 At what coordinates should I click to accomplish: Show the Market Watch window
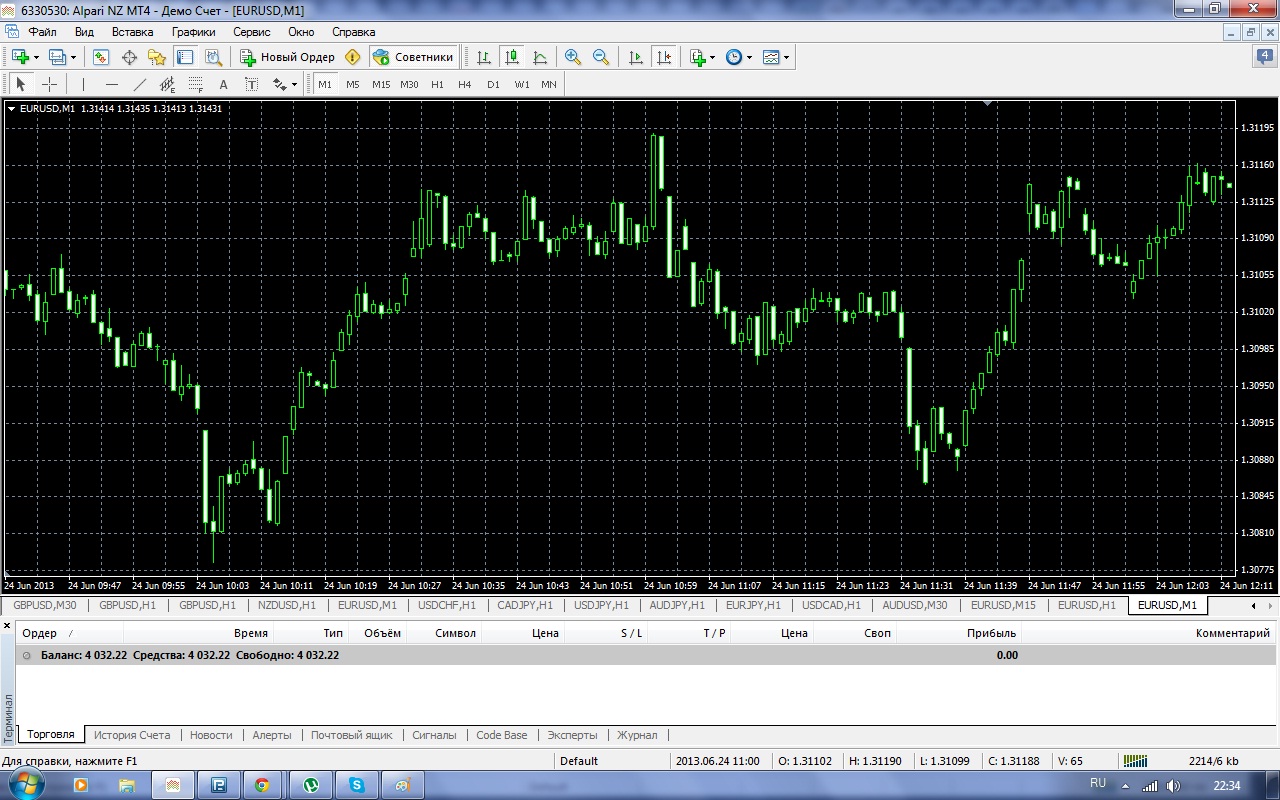(x=101, y=57)
